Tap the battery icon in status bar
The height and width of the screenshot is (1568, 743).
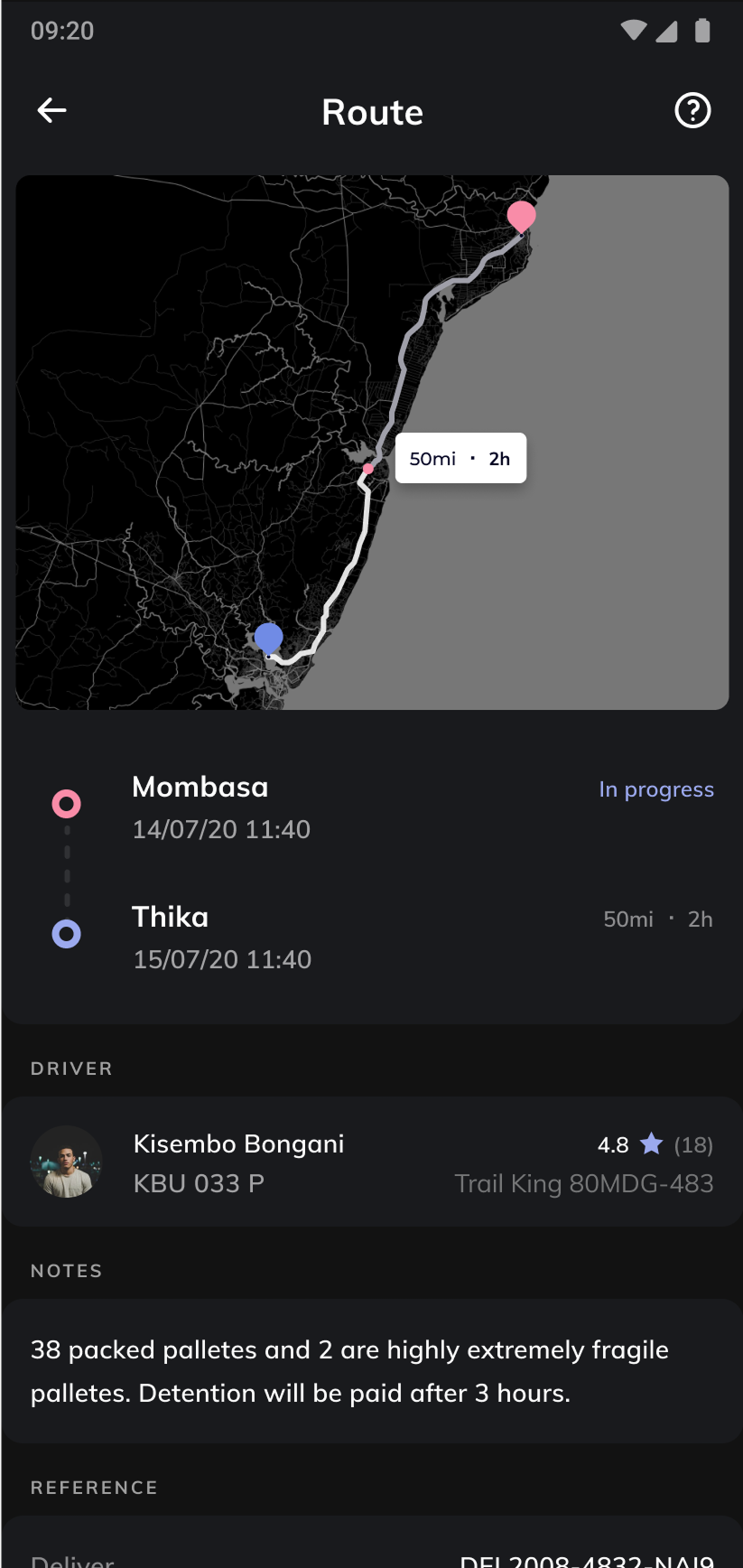(x=702, y=31)
